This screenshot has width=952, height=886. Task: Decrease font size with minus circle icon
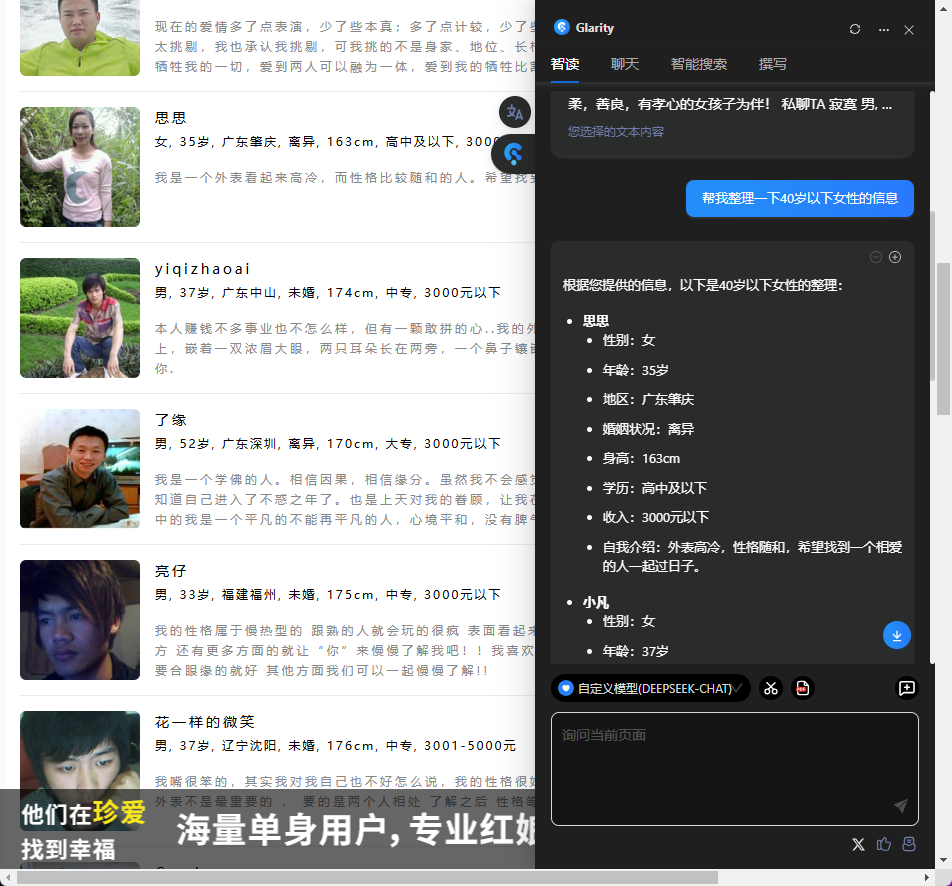tap(876, 257)
